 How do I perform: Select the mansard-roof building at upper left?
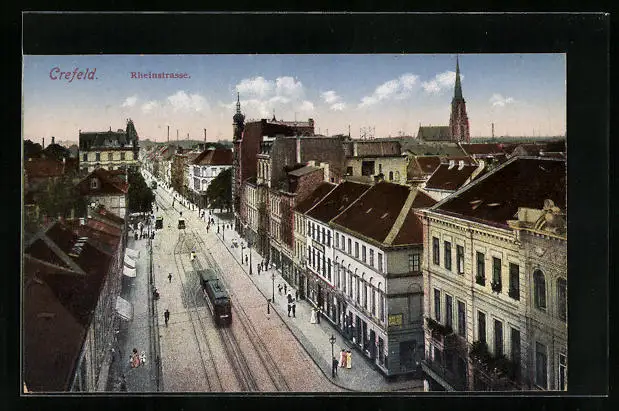click(x=108, y=147)
